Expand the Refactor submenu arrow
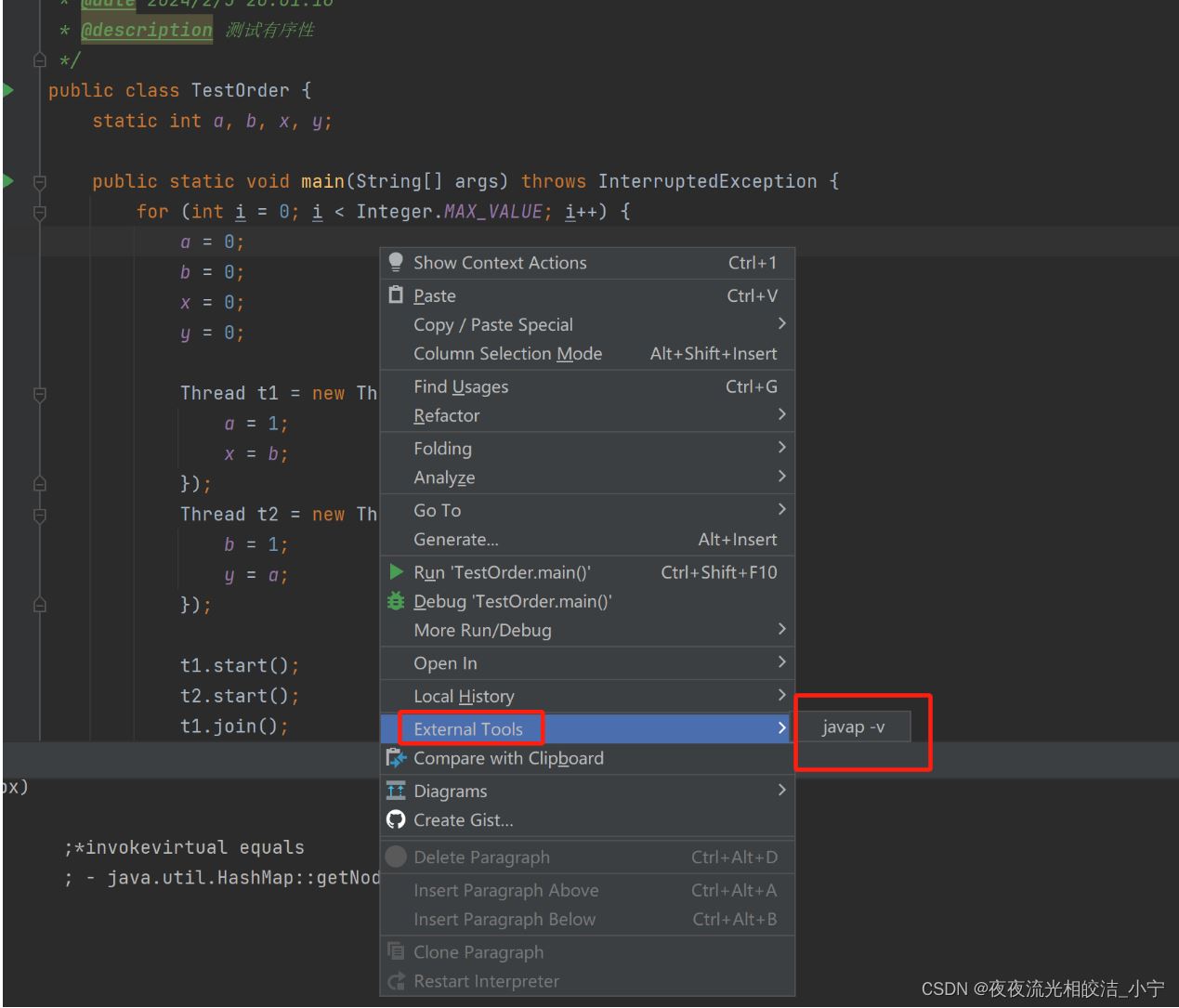1179x1008 pixels. pos(781,415)
